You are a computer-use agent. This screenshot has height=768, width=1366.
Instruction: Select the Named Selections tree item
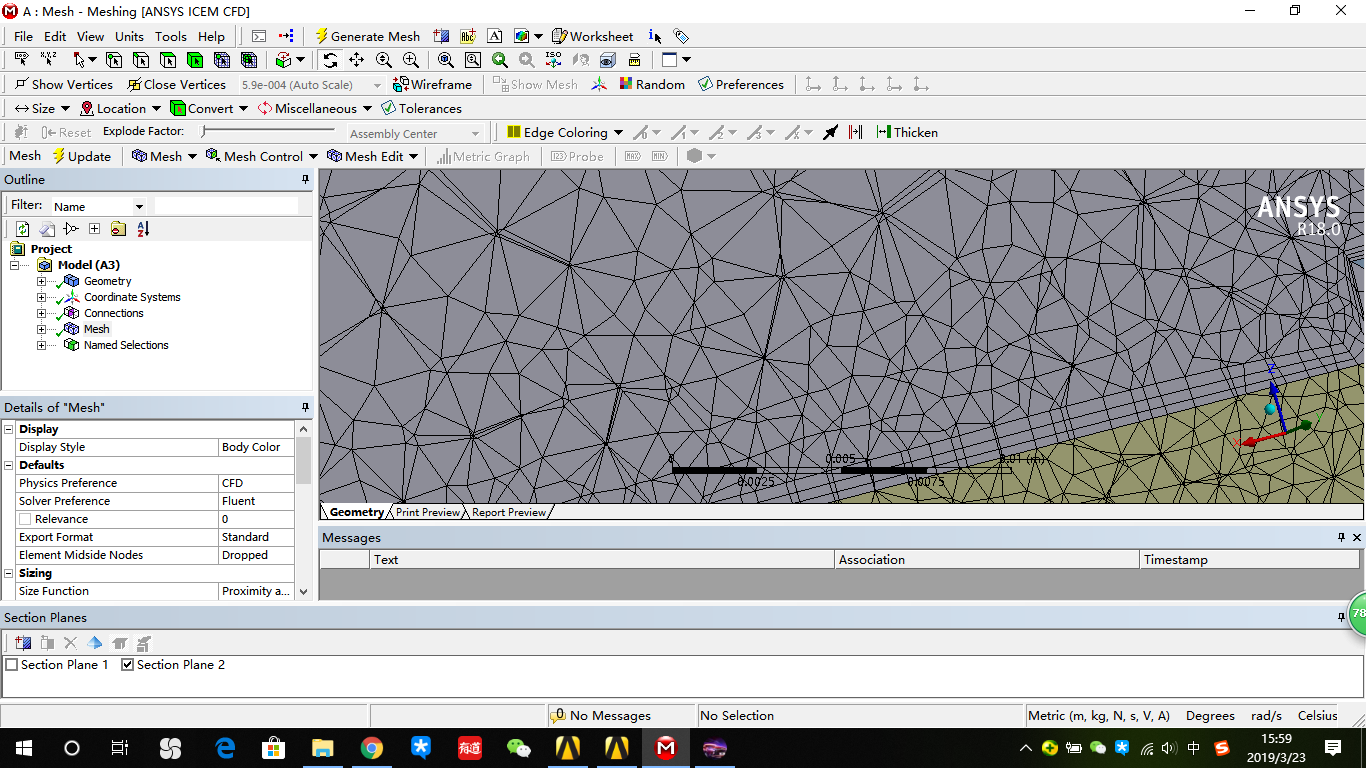126,345
